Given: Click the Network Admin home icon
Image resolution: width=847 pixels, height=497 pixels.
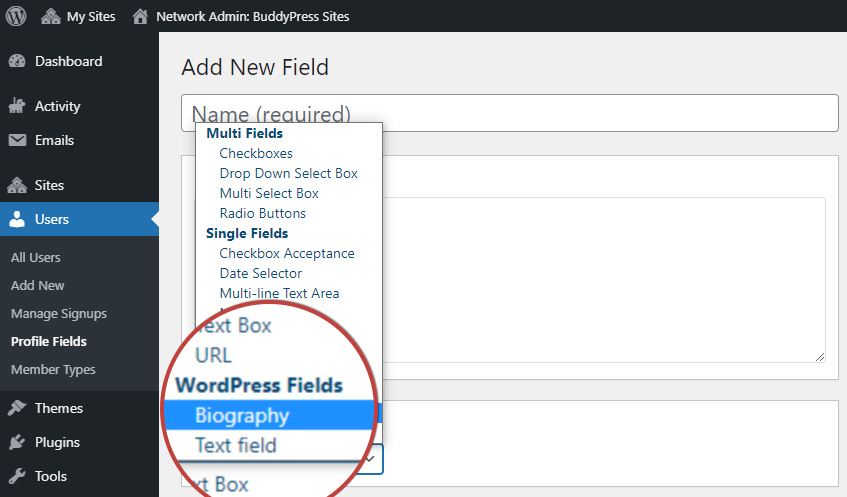Looking at the screenshot, I should [141, 16].
